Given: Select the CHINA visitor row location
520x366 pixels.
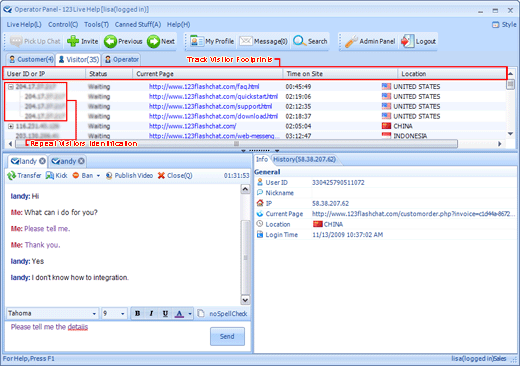Looking at the screenshot, I should pos(397,126).
